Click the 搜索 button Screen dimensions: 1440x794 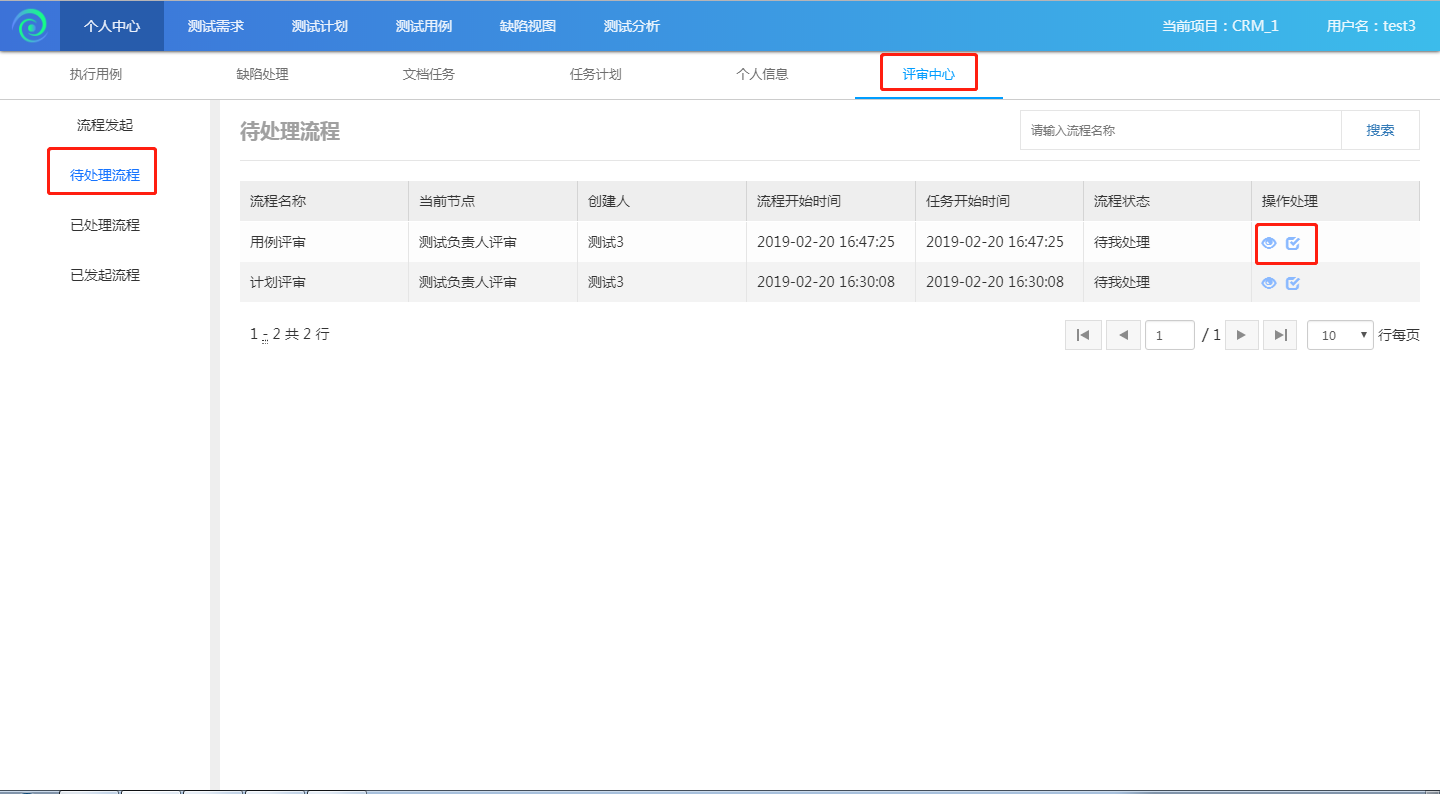(x=1380, y=130)
